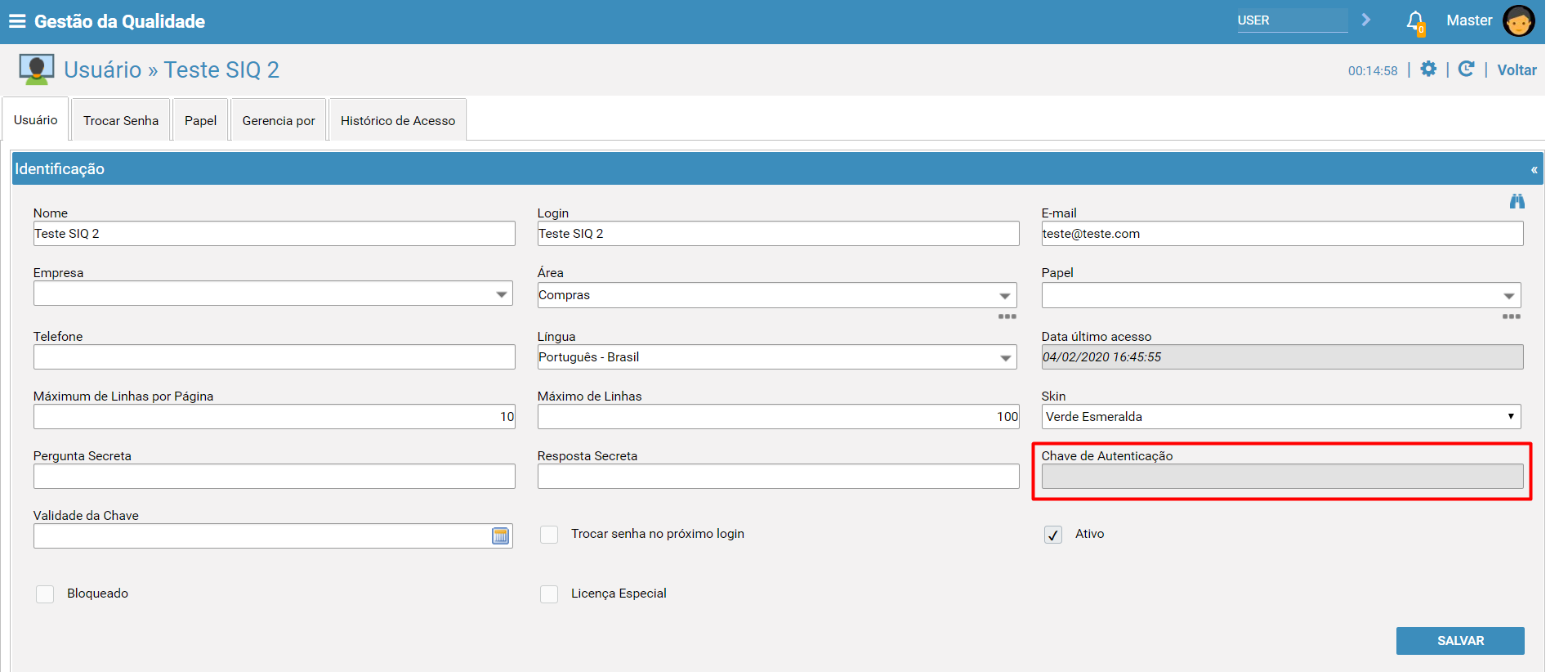Image resolution: width=1568 pixels, height=672 pixels.
Task: Click into the Pergunta Secreta field
Action: pyautogui.click(x=275, y=477)
